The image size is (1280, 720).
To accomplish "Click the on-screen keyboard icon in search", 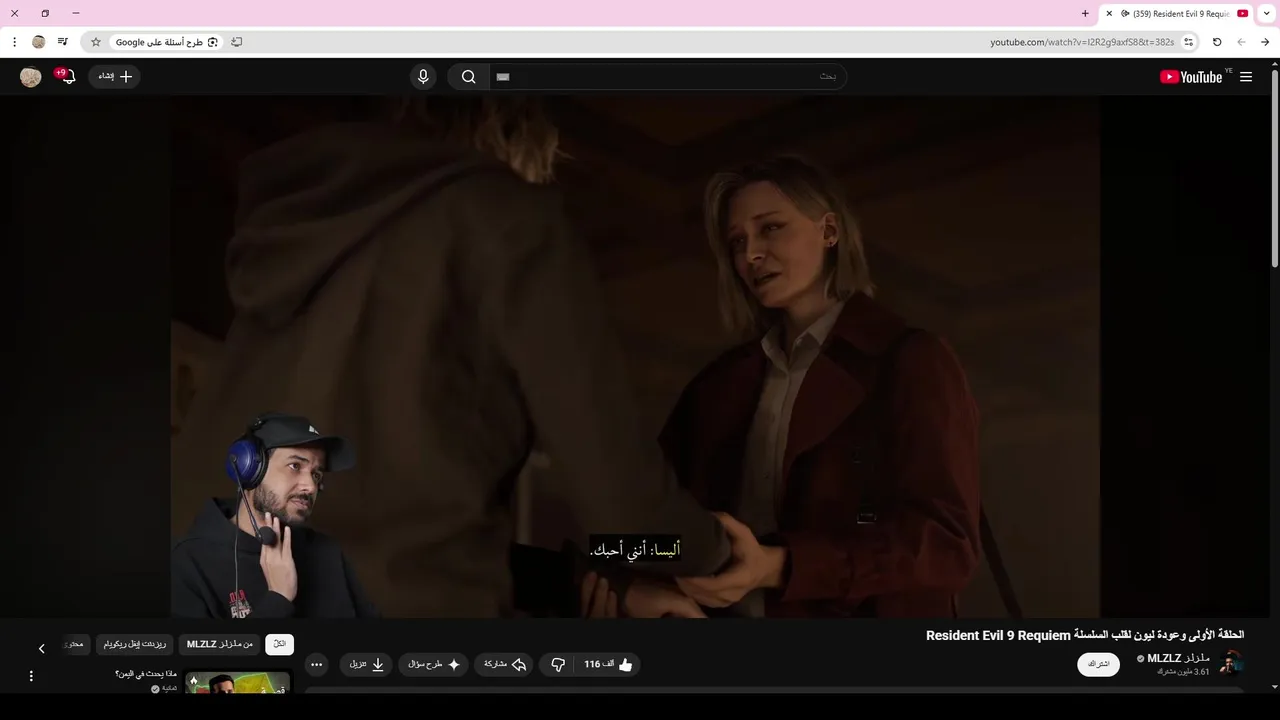I will [503, 77].
